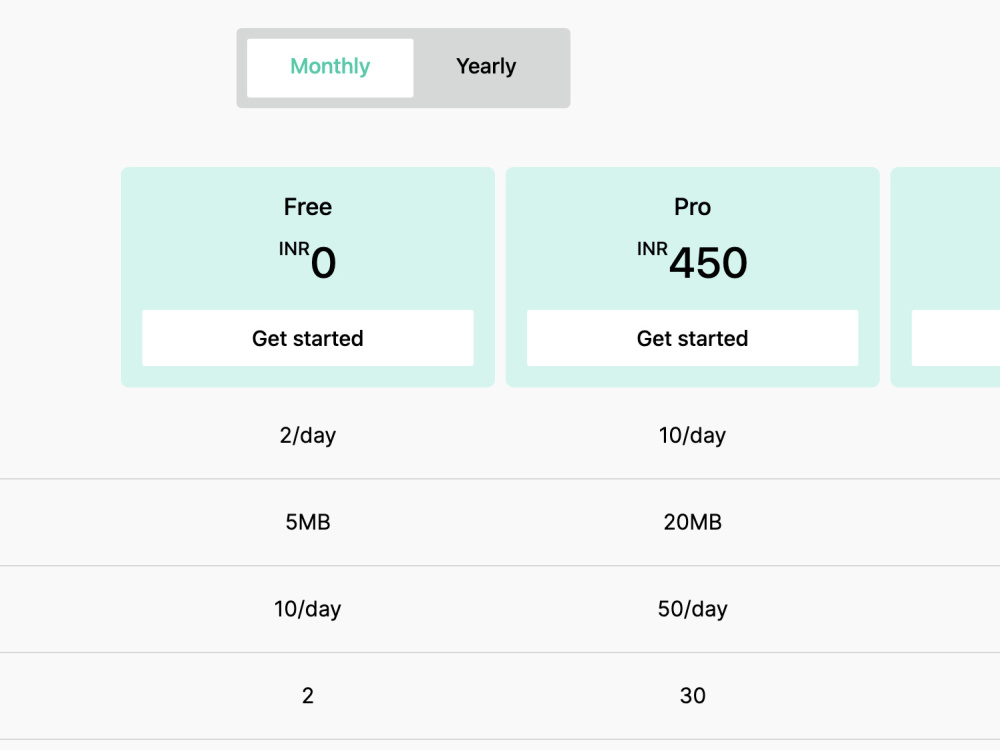The width and height of the screenshot is (1000, 750).
Task: Switch billing to Yearly
Action: 486,66
